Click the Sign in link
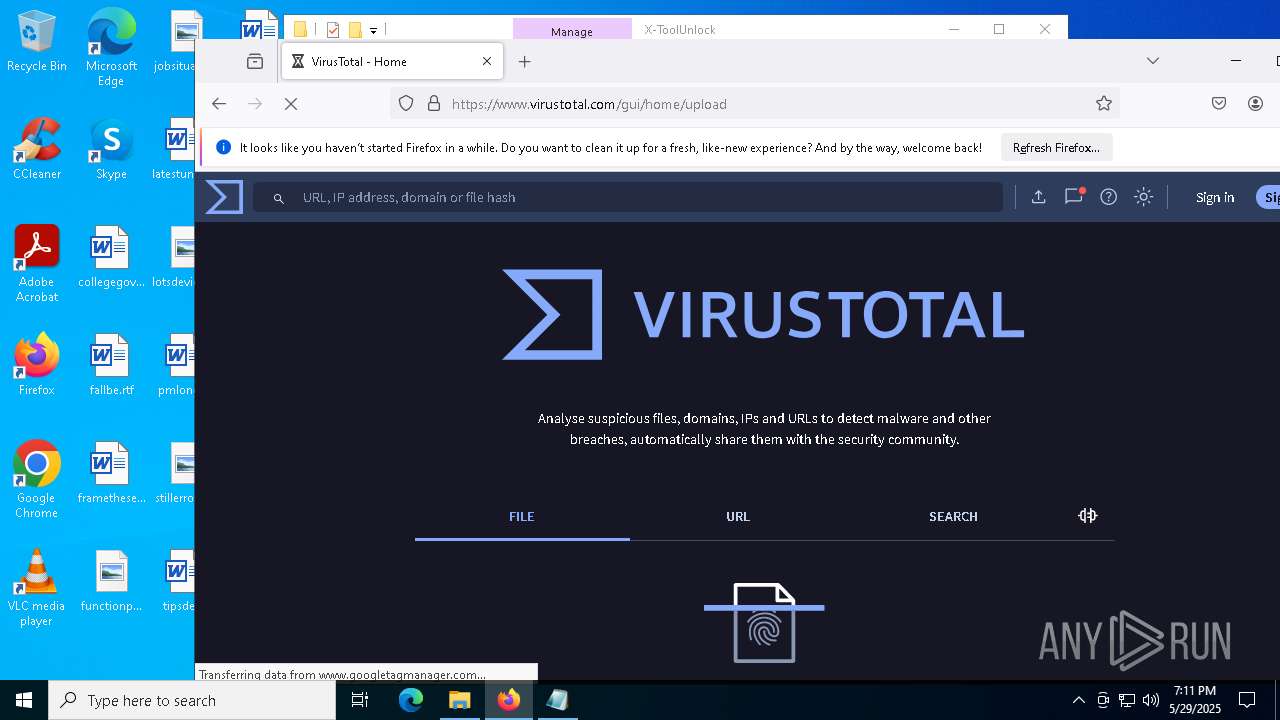Screen dimensions: 1280x720 (1215, 197)
